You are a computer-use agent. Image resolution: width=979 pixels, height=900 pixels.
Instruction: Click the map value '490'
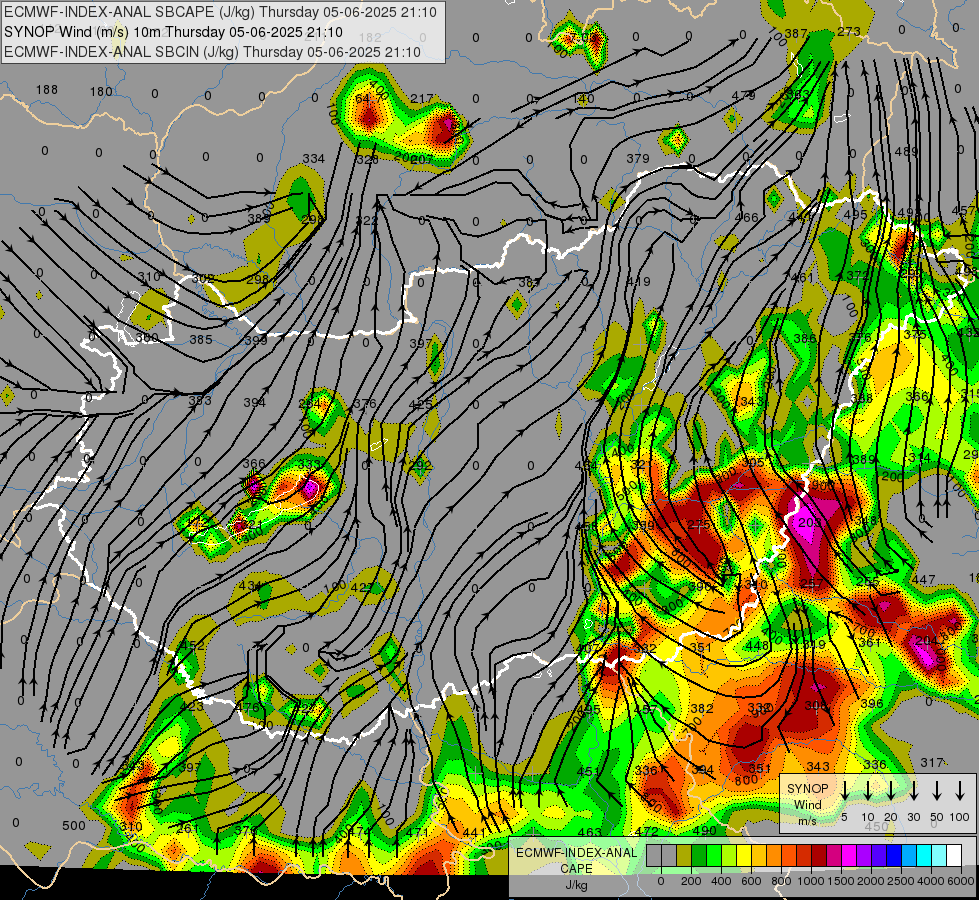(704, 830)
